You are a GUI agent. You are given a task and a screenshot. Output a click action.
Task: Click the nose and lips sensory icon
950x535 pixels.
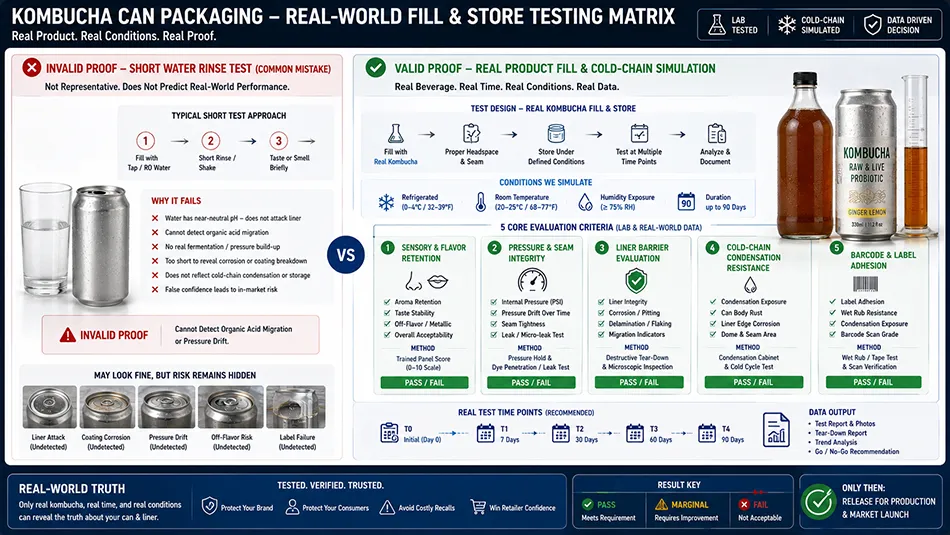point(425,281)
